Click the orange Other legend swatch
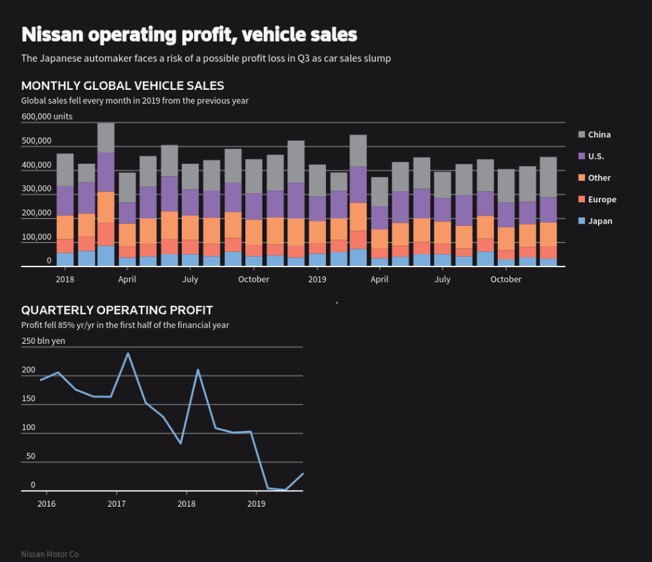Screen dimensions: 652x562 [x=582, y=177]
